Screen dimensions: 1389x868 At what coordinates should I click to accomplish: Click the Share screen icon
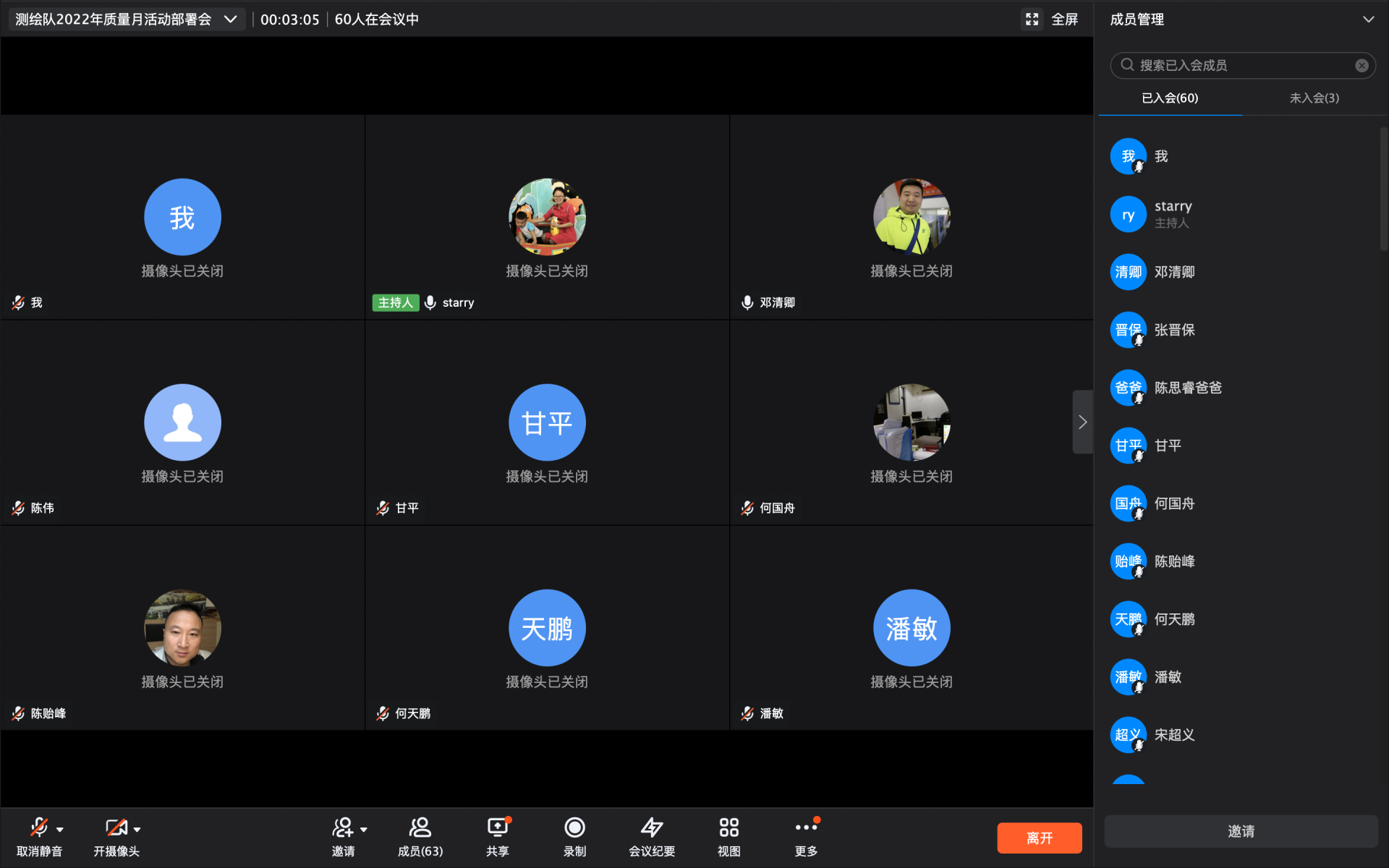497,828
